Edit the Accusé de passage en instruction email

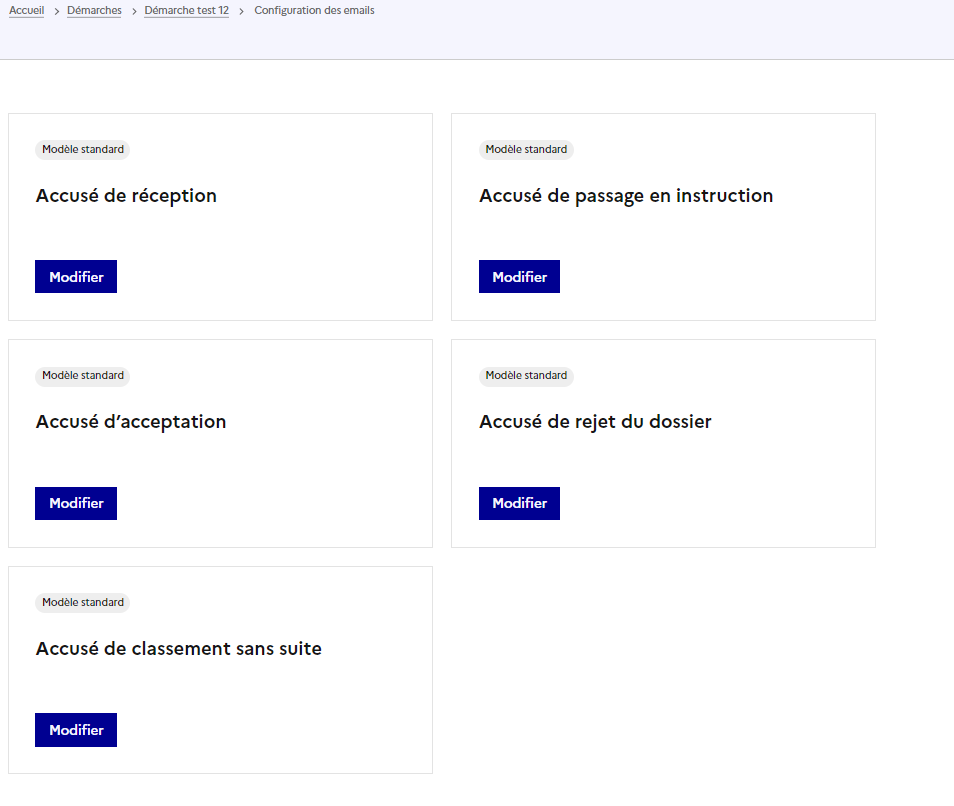coord(519,277)
